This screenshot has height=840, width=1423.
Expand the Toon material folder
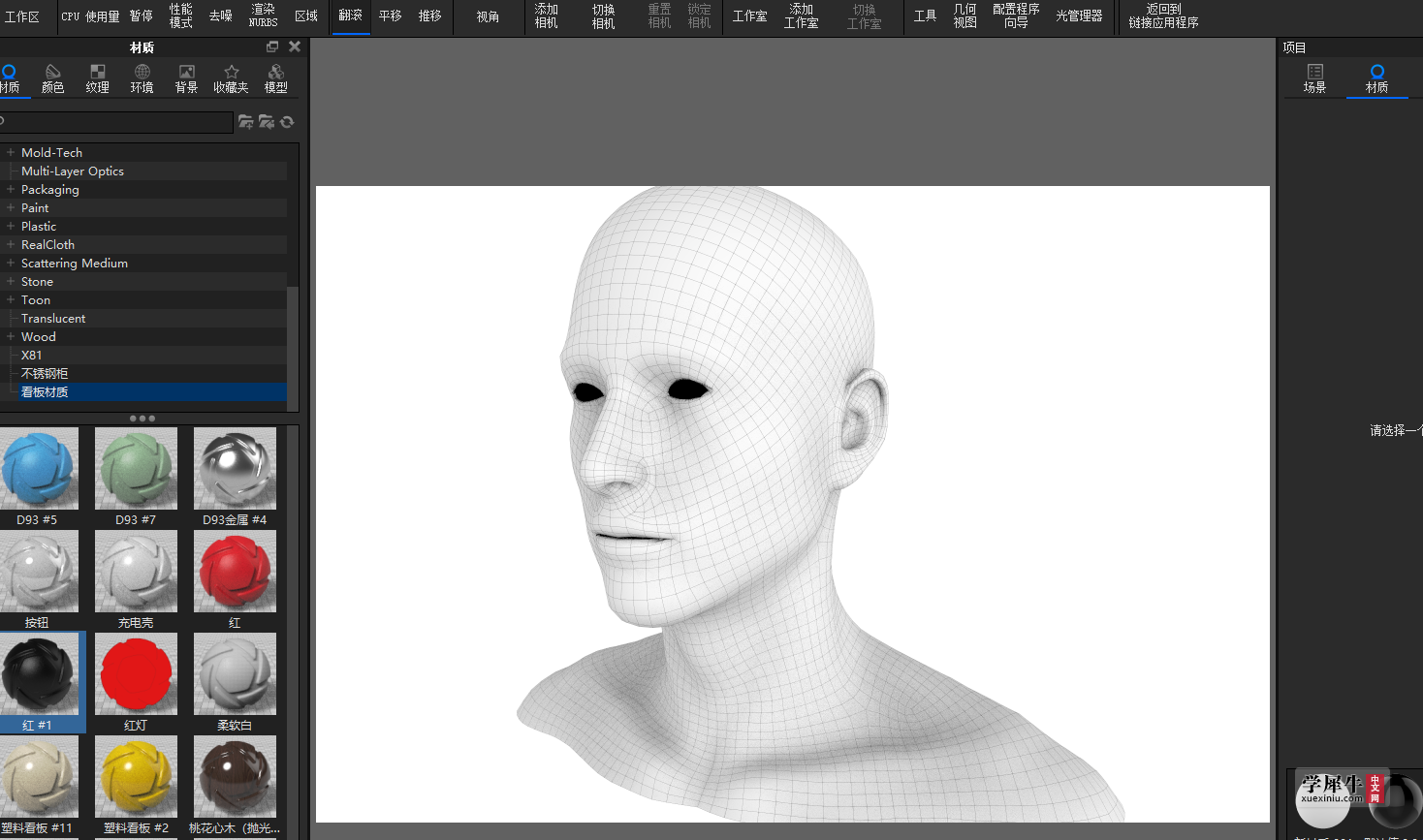click(11, 299)
